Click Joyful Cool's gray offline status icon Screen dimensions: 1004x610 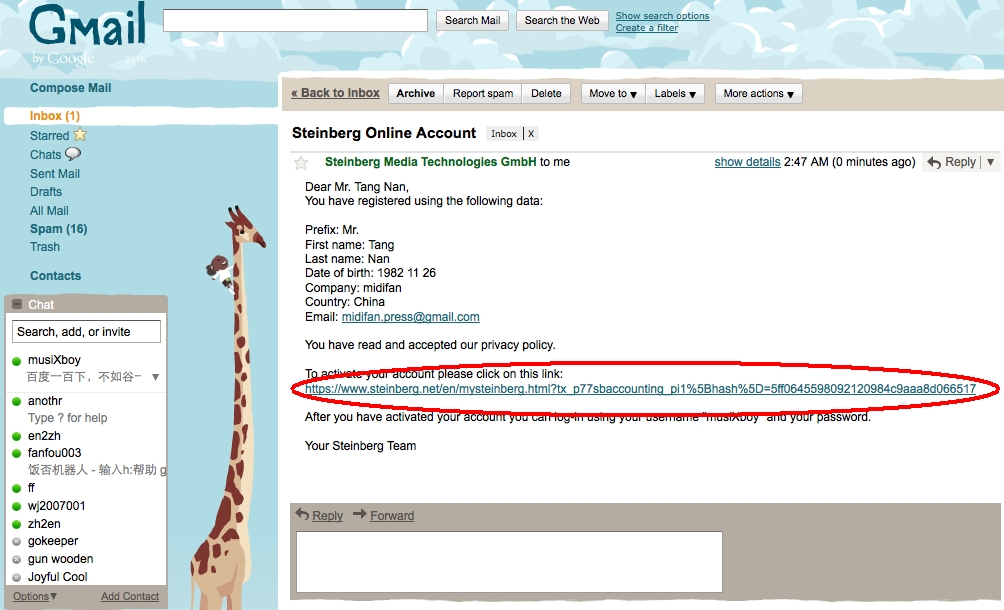coord(17,577)
